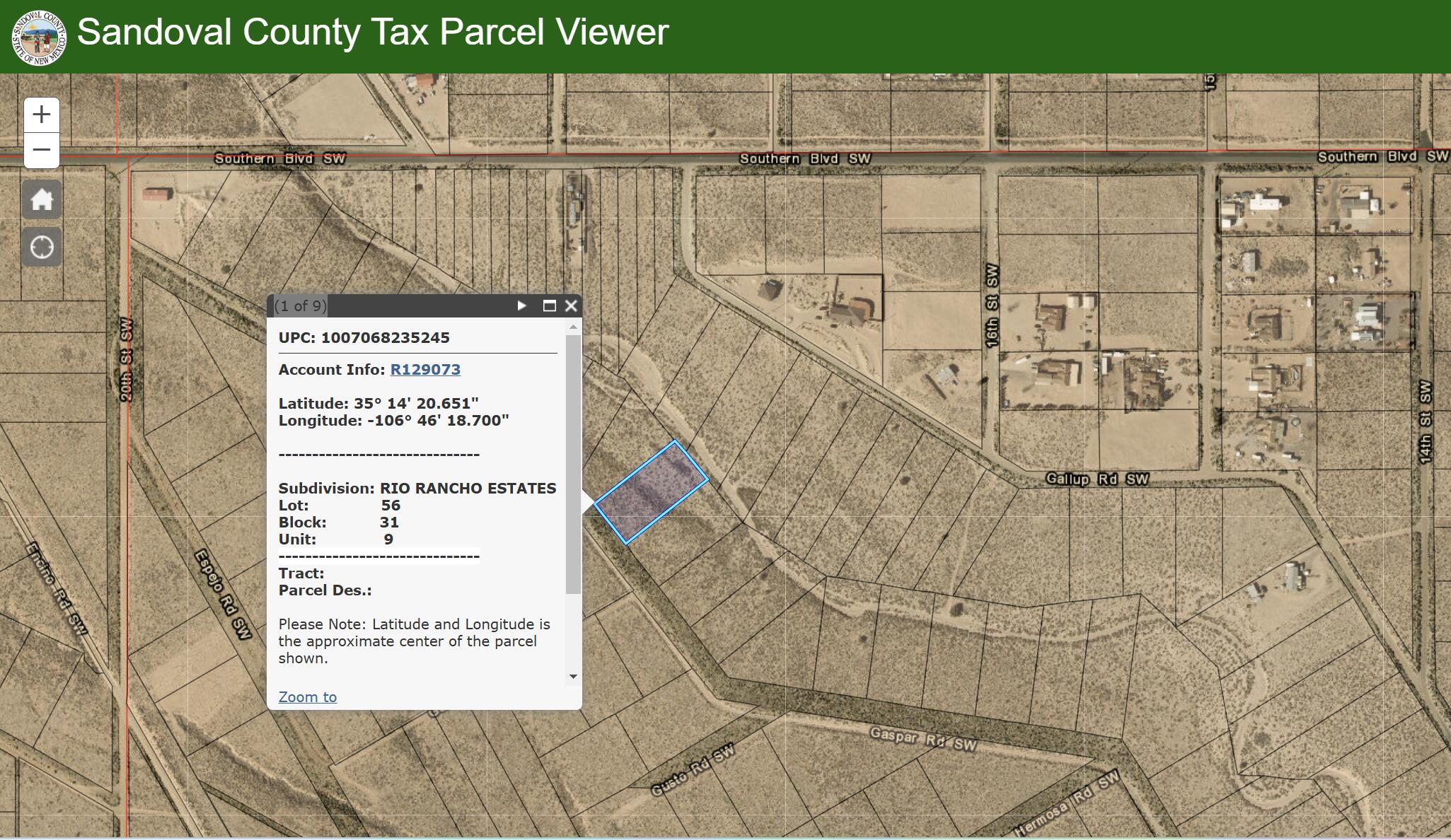Click the zoom out minus button
Viewport: 1451px width, 840px height.
pos(42,150)
